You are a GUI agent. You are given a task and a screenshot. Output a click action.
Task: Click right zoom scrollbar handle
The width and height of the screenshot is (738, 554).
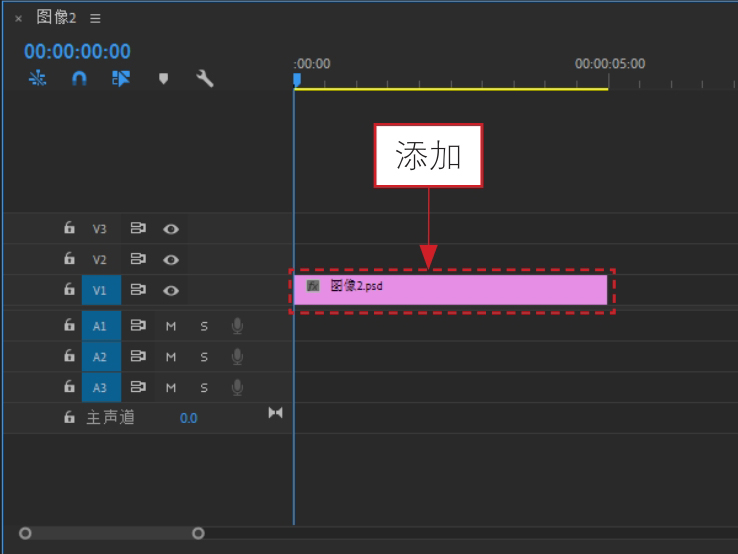click(x=198, y=533)
